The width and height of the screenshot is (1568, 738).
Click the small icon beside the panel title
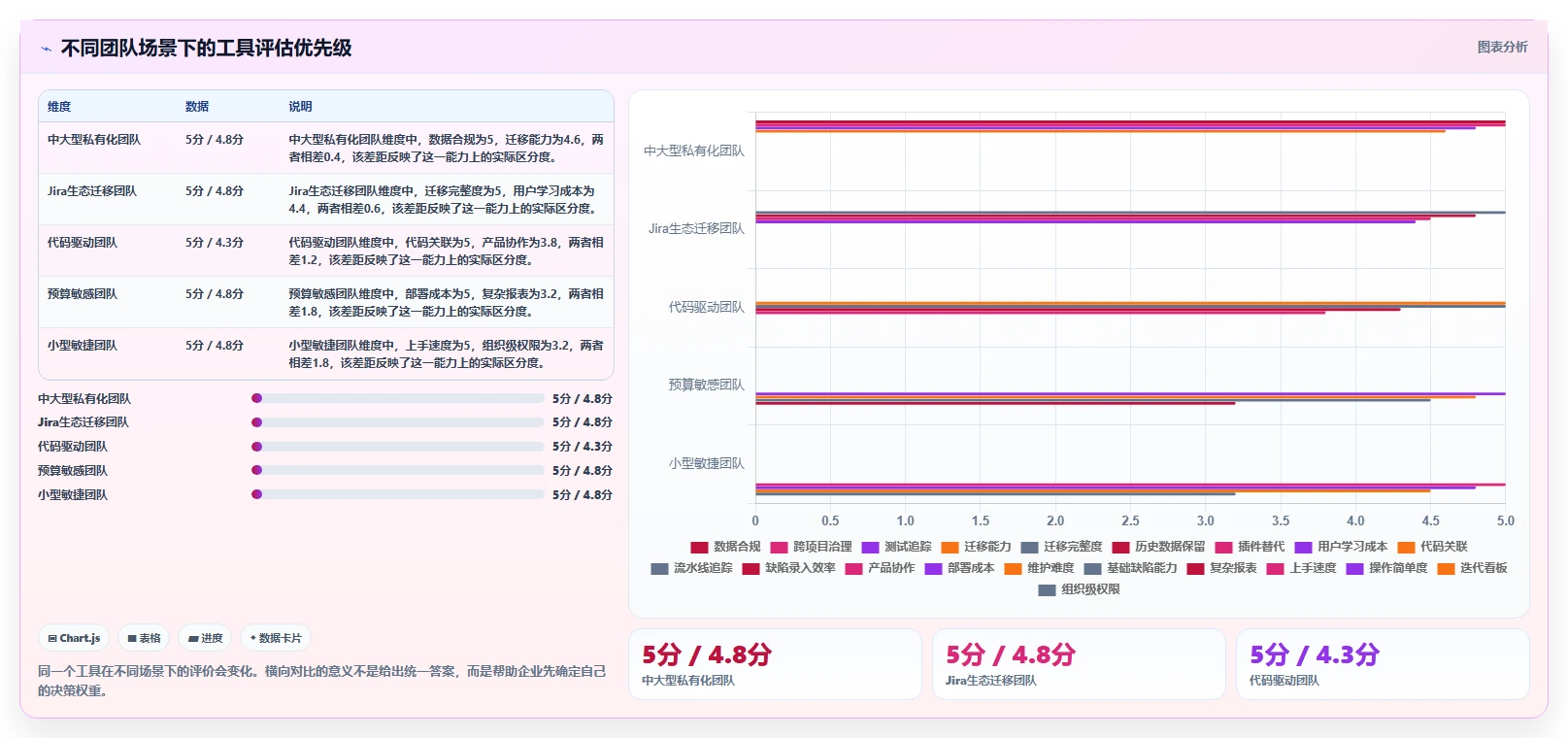tap(46, 49)
